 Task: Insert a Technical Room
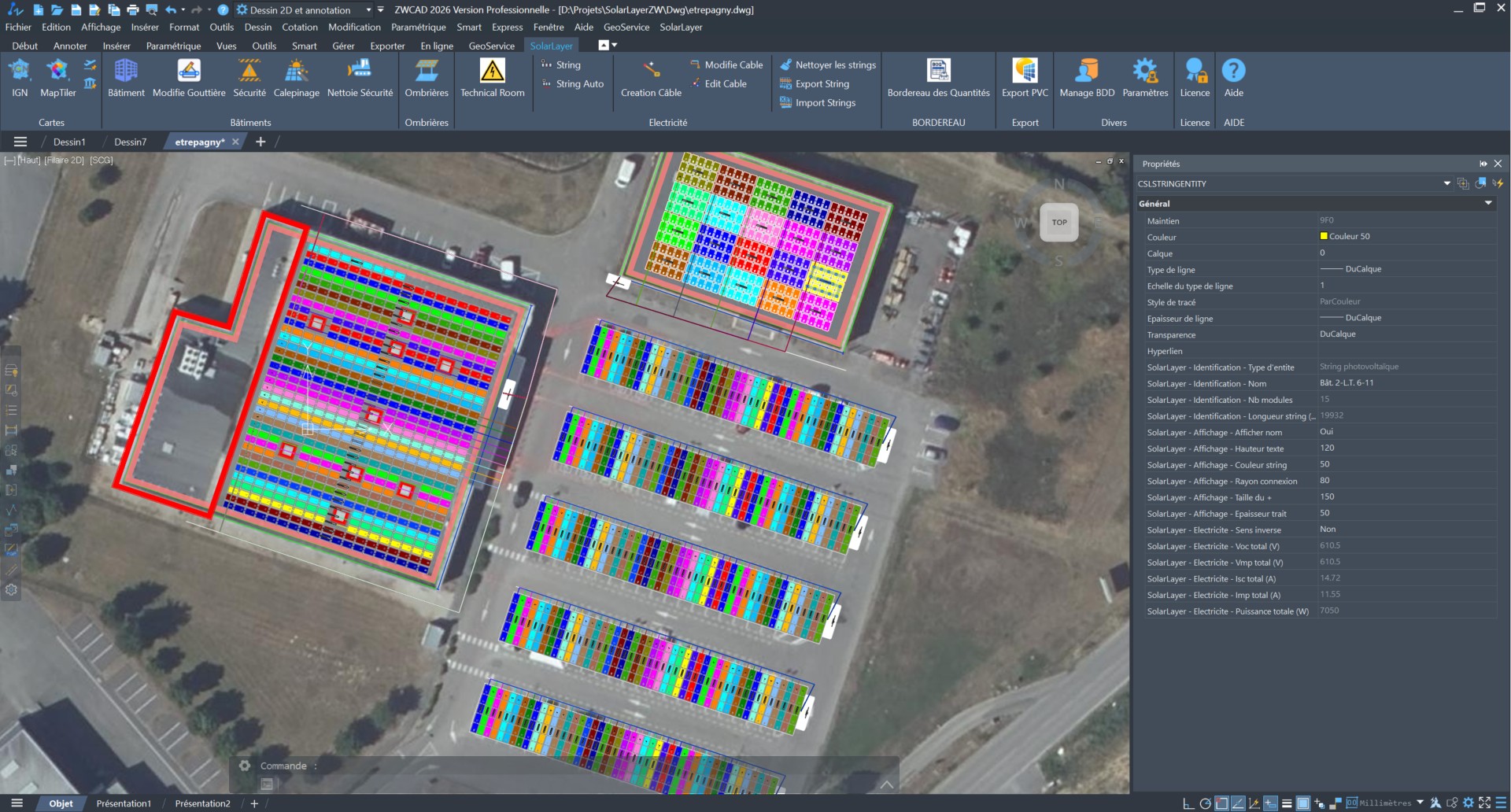click(x=493, y=78)
